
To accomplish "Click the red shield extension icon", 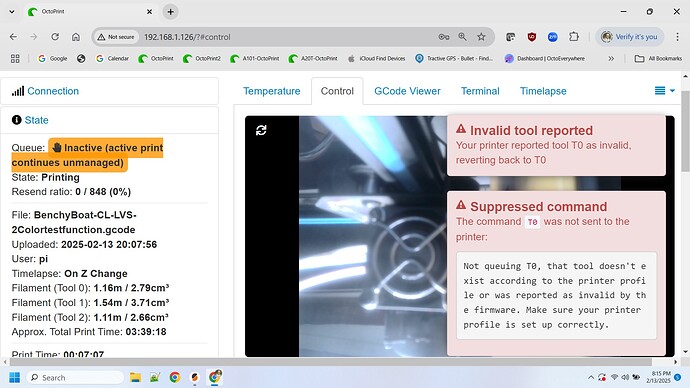I will pos(532,37).
